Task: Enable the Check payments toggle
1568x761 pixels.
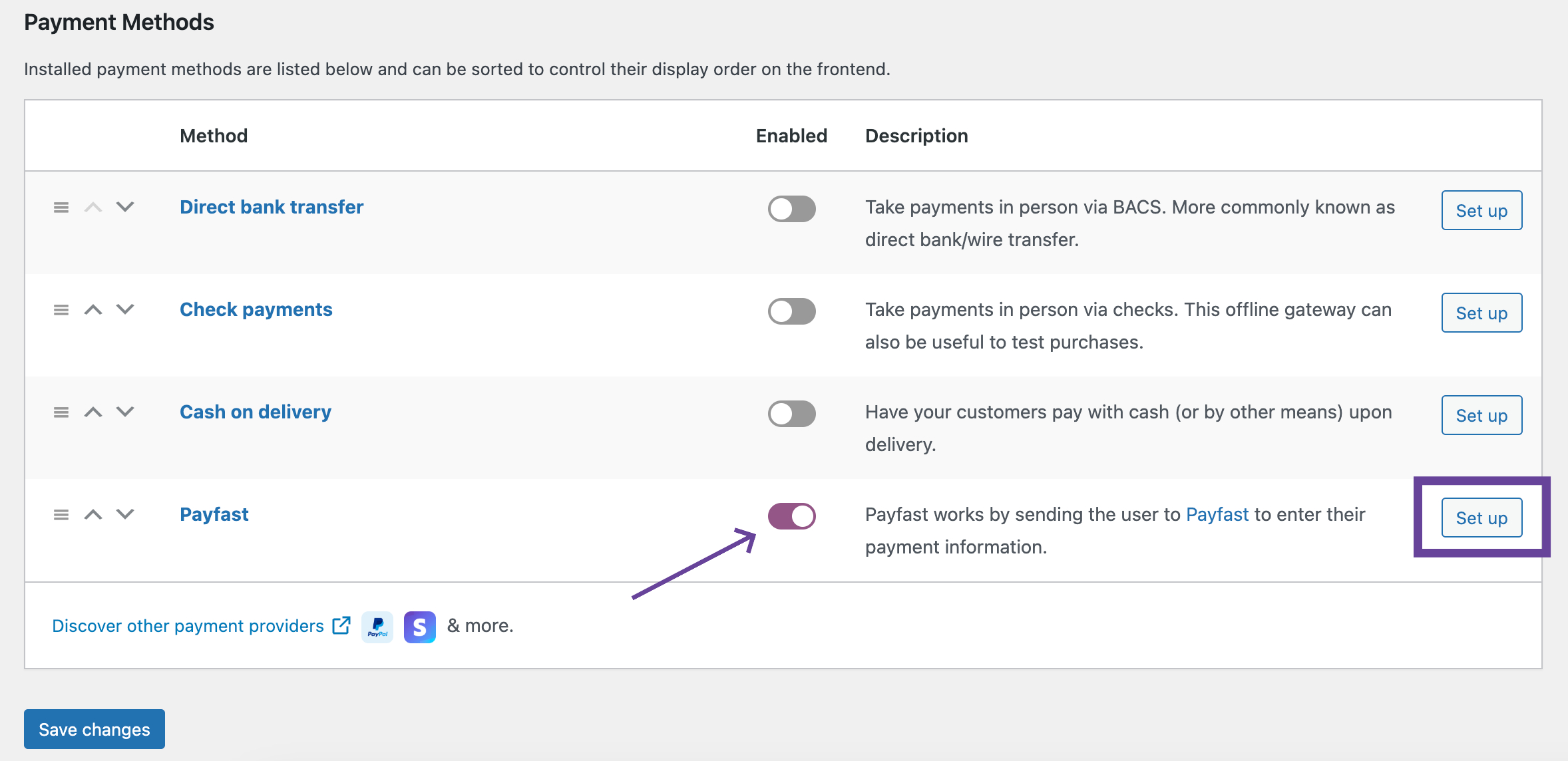Action: click(791, 311)
